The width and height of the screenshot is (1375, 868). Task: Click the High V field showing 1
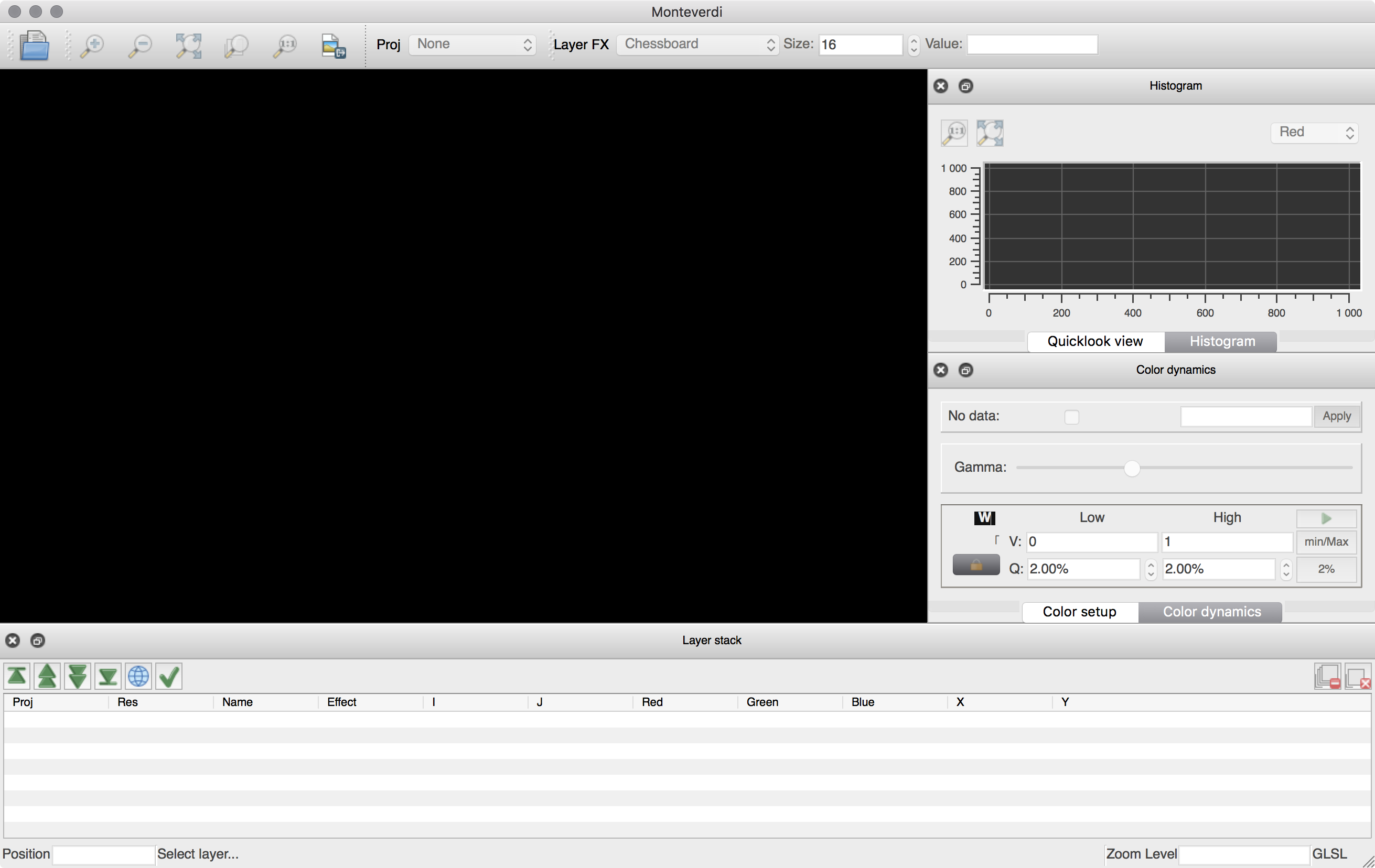[x=1227, y=542]
